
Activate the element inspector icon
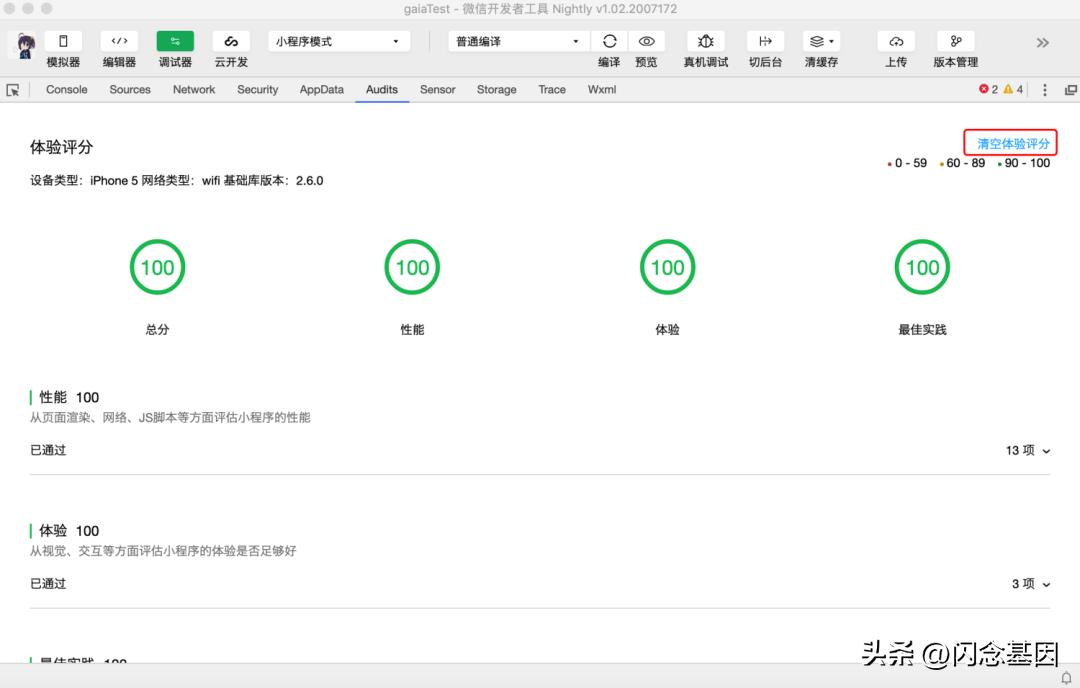point(13,89)
